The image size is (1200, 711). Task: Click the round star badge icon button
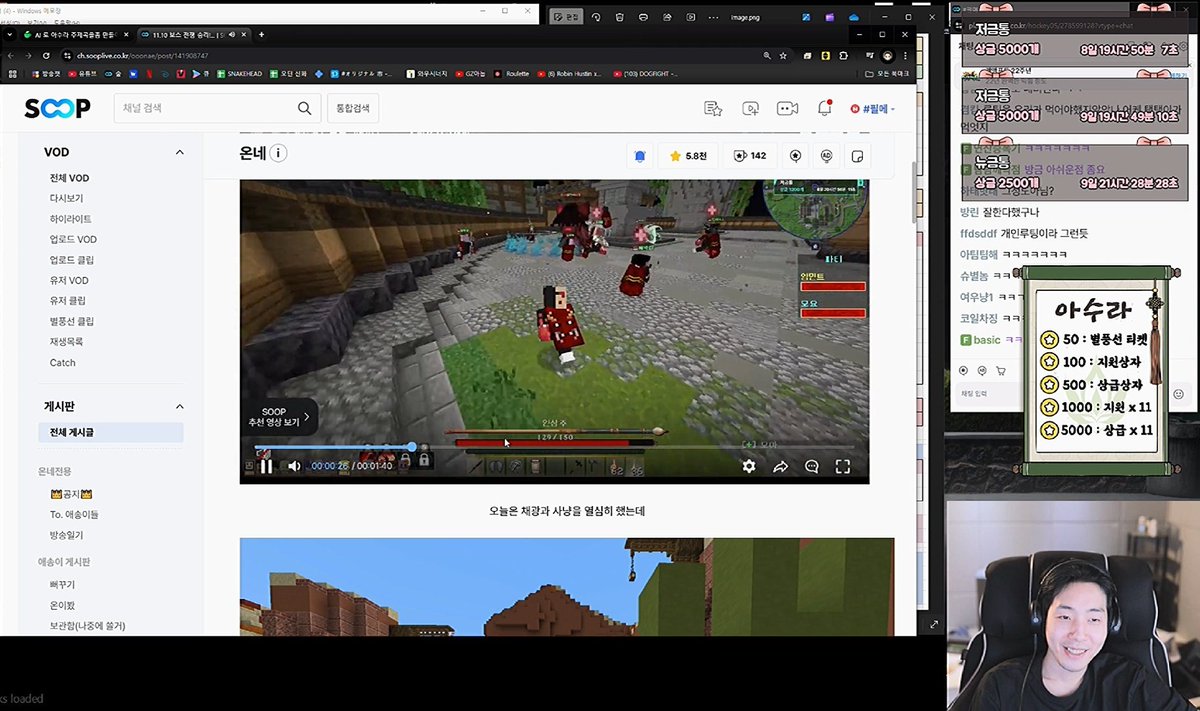pos(795,156)
